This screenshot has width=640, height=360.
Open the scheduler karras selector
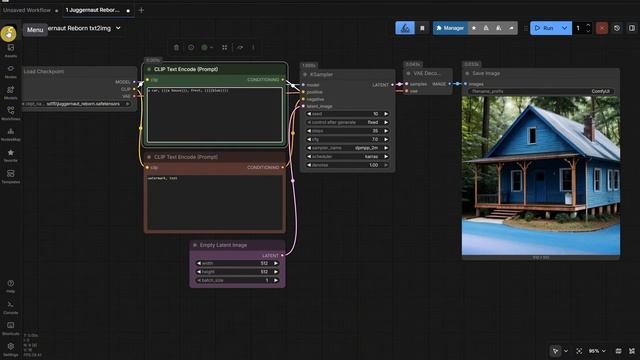point(347,157)
